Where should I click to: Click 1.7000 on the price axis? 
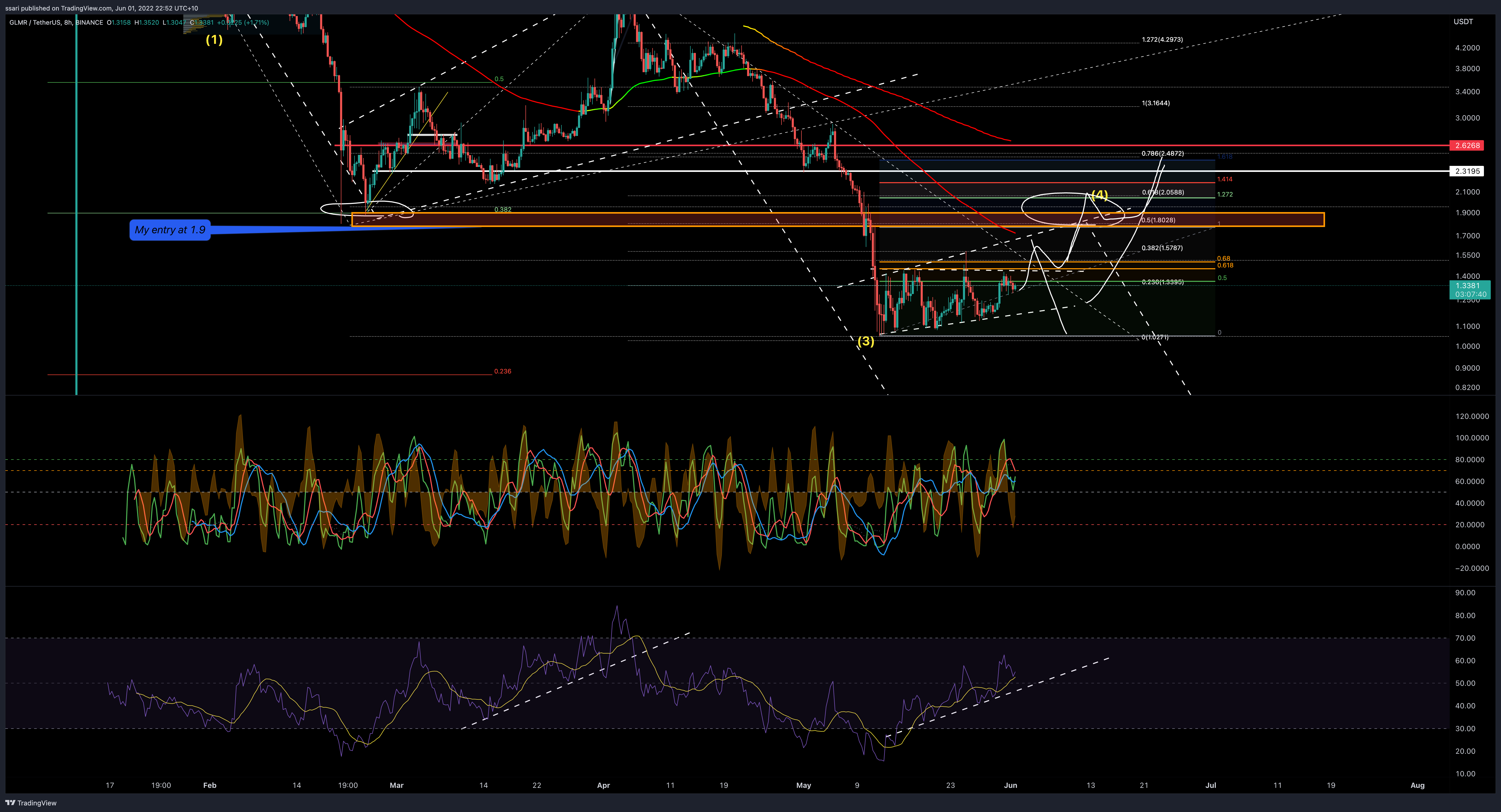(1467, 236)
